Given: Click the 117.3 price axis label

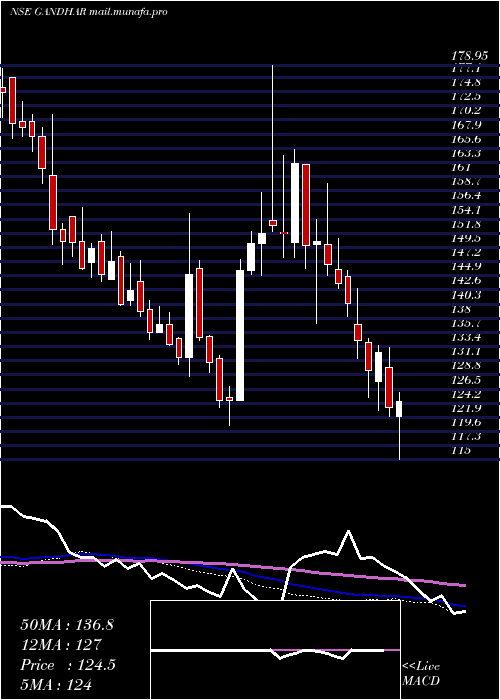Looking at the screenshot, I should pyautogui.click(x=466, y=437).
